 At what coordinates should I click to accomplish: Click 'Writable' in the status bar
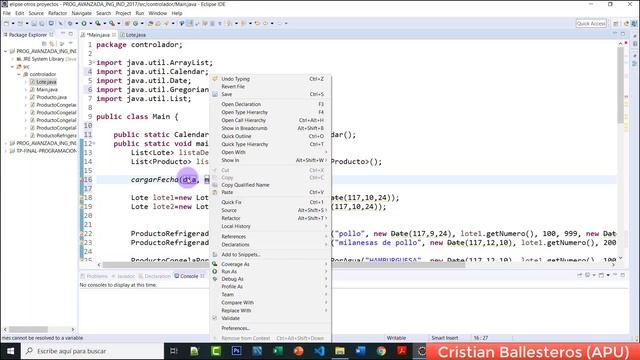[396, 338]
